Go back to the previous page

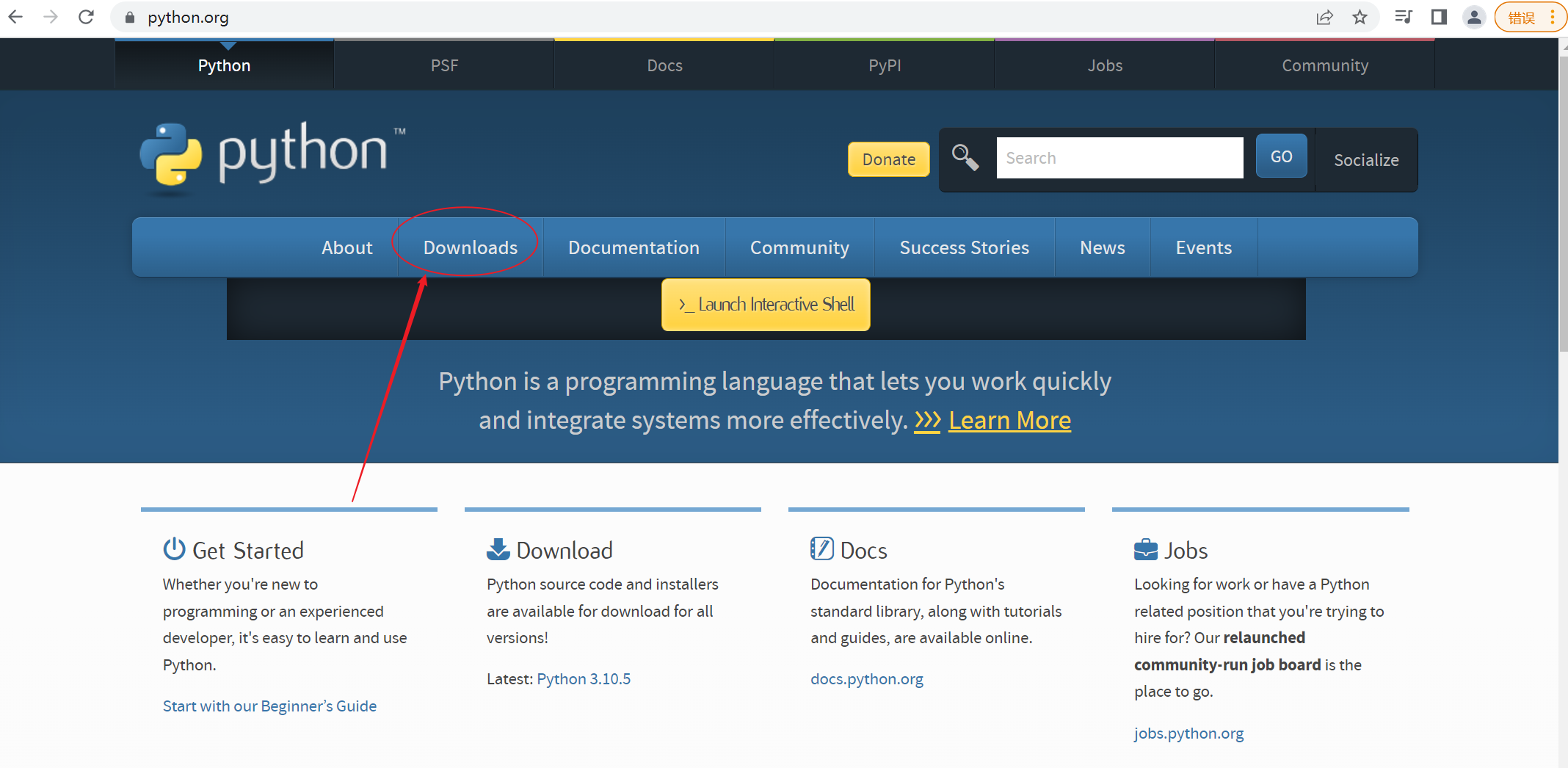15,17
